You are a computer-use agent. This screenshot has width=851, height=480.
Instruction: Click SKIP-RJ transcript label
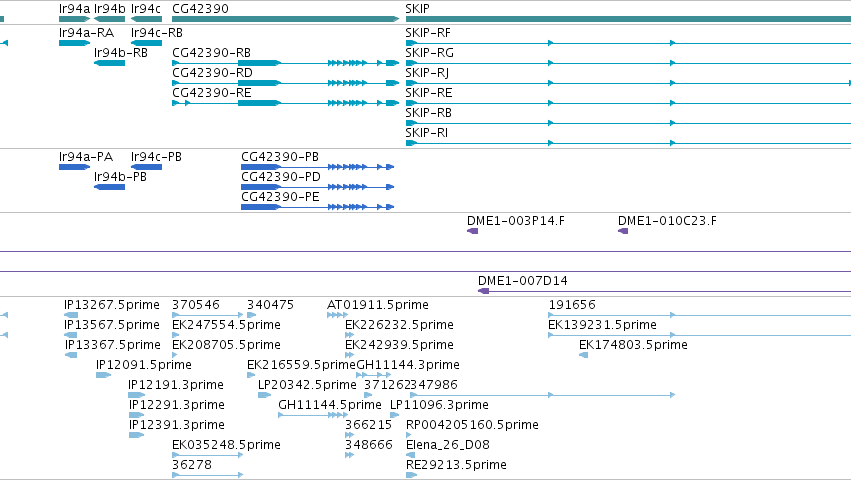pyautogui.click(x=427, y=73)
